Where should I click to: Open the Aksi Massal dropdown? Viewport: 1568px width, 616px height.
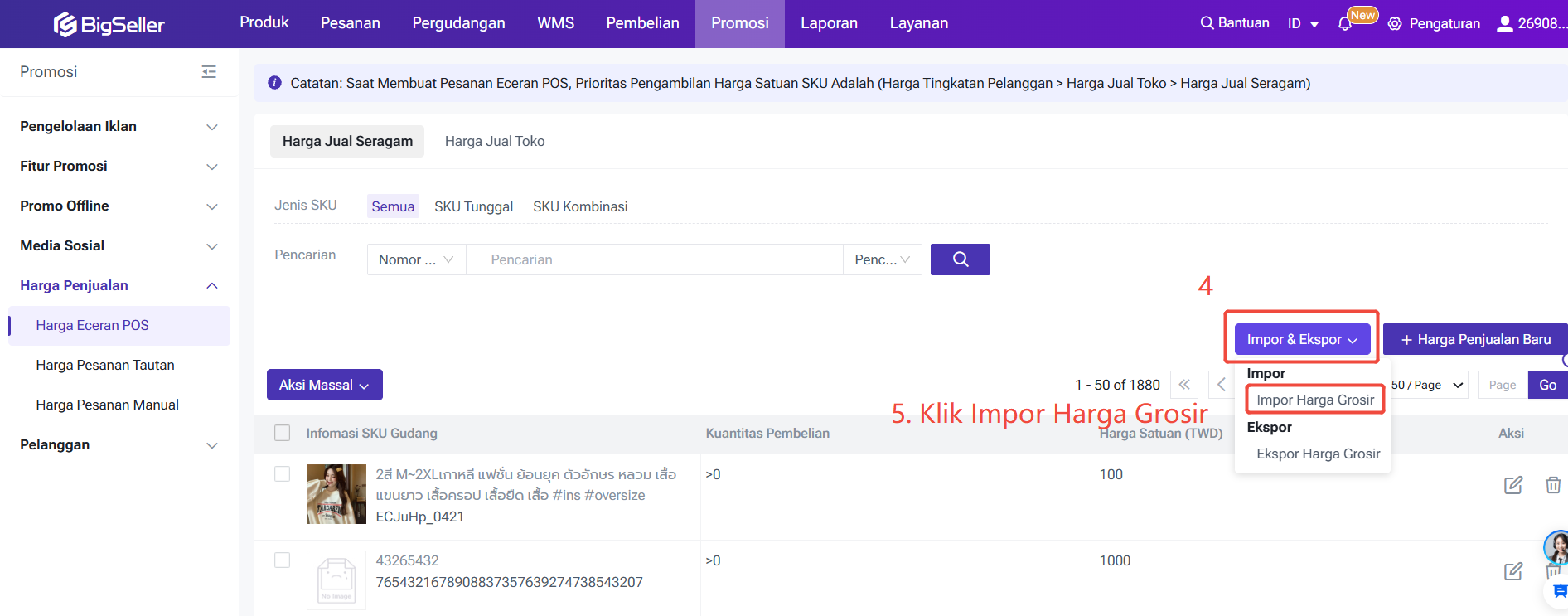coord(324,385)
